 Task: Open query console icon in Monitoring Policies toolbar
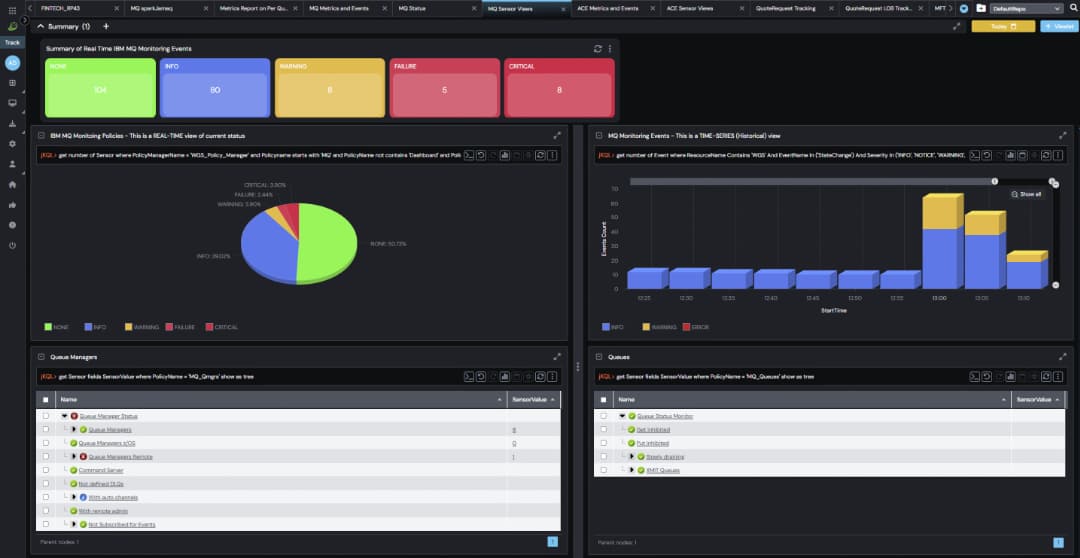click(x=469, y=156)
